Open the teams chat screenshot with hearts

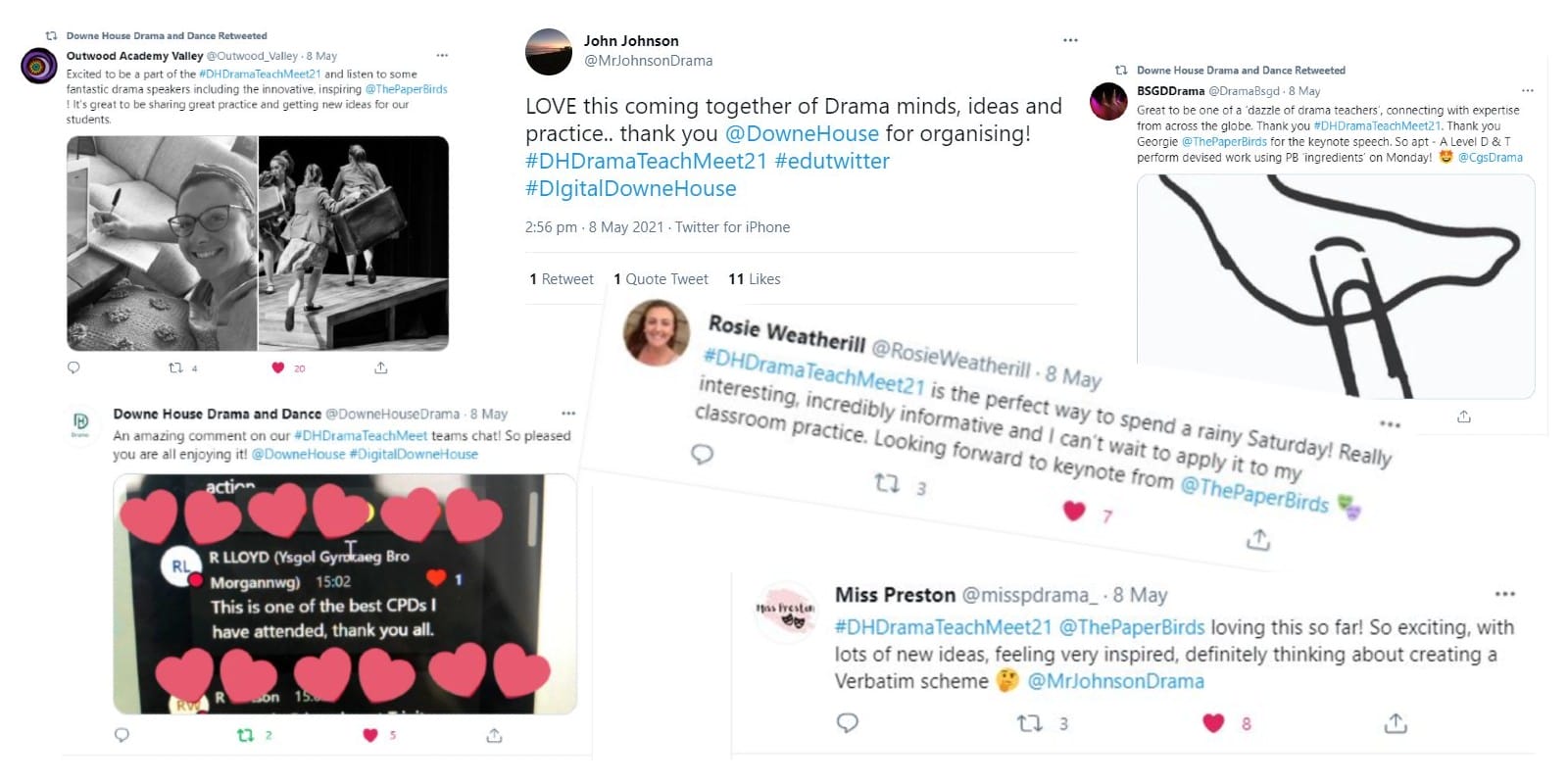coord(345,594)
